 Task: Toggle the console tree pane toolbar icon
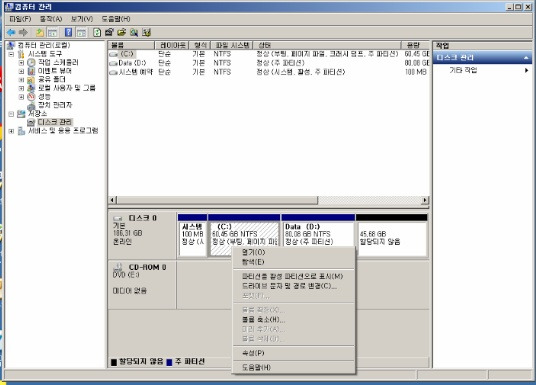coord(52,32)
